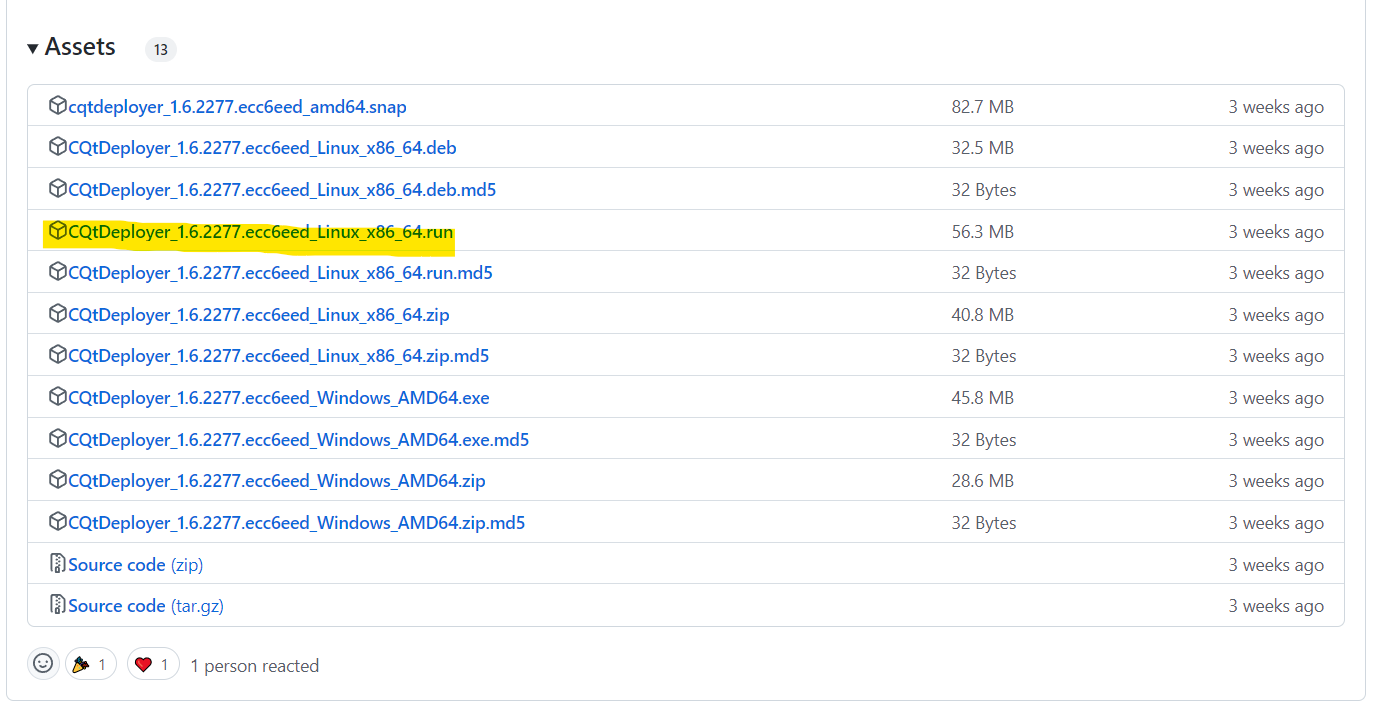Download CQtDeployer Windows_AMD64.zip link
The height and width of the screenshot is (702, 1376).
277,481
